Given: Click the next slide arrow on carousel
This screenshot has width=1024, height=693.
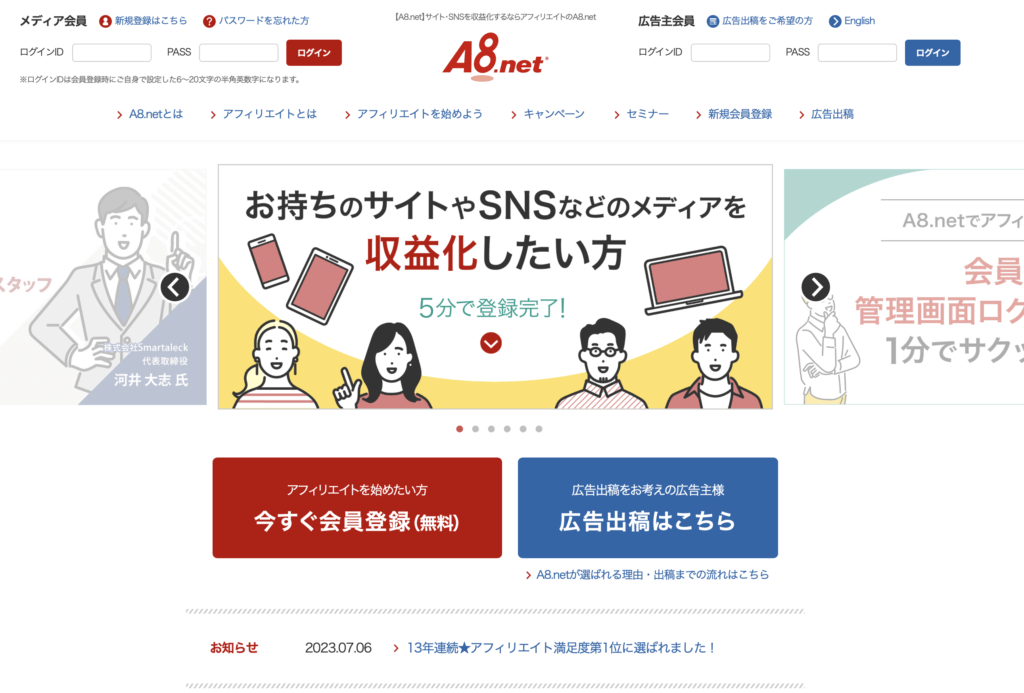Looking at the screenshot, I should point(816,287).
